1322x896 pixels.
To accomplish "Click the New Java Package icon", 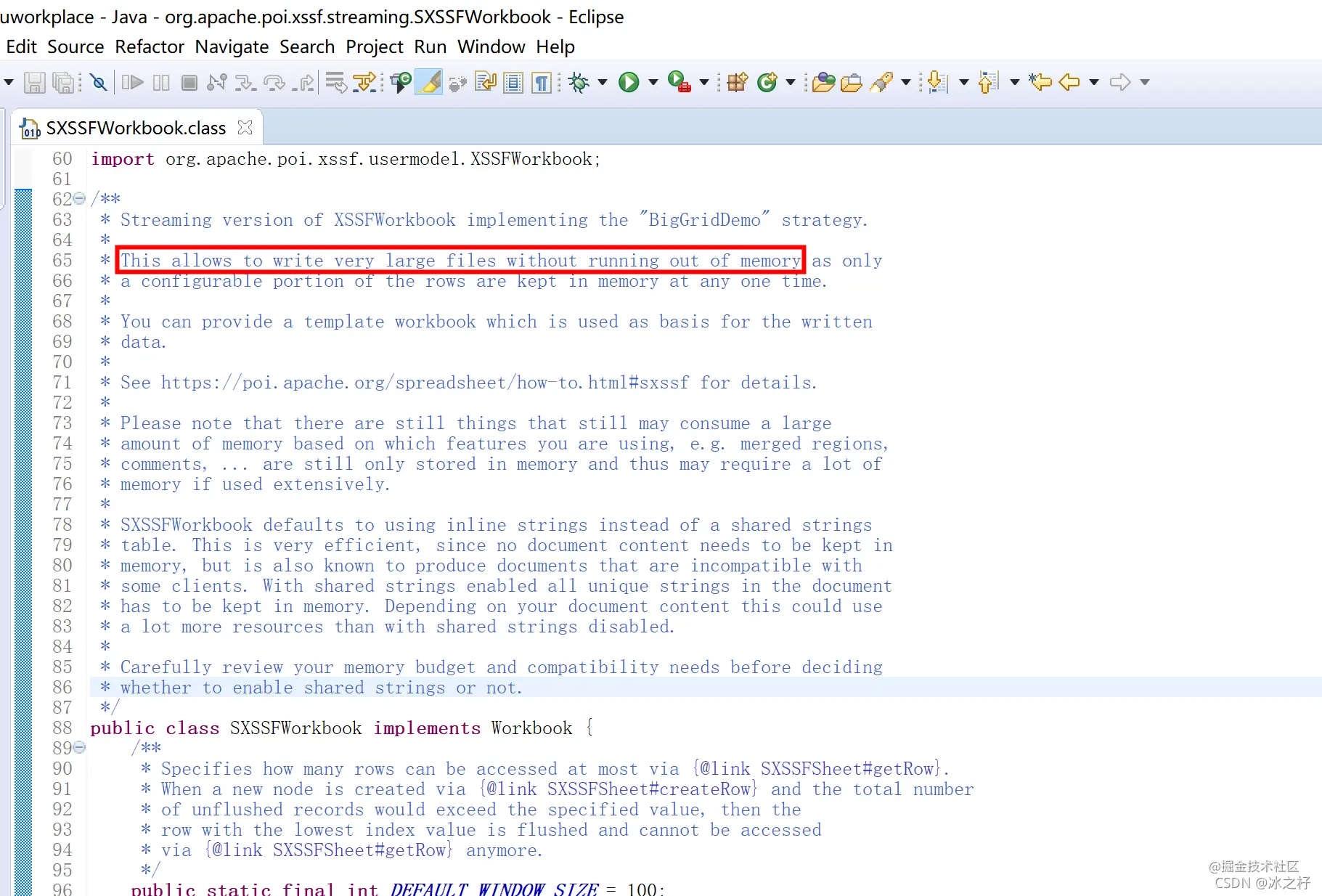I will pyautogui.click(x=737, y=82).
